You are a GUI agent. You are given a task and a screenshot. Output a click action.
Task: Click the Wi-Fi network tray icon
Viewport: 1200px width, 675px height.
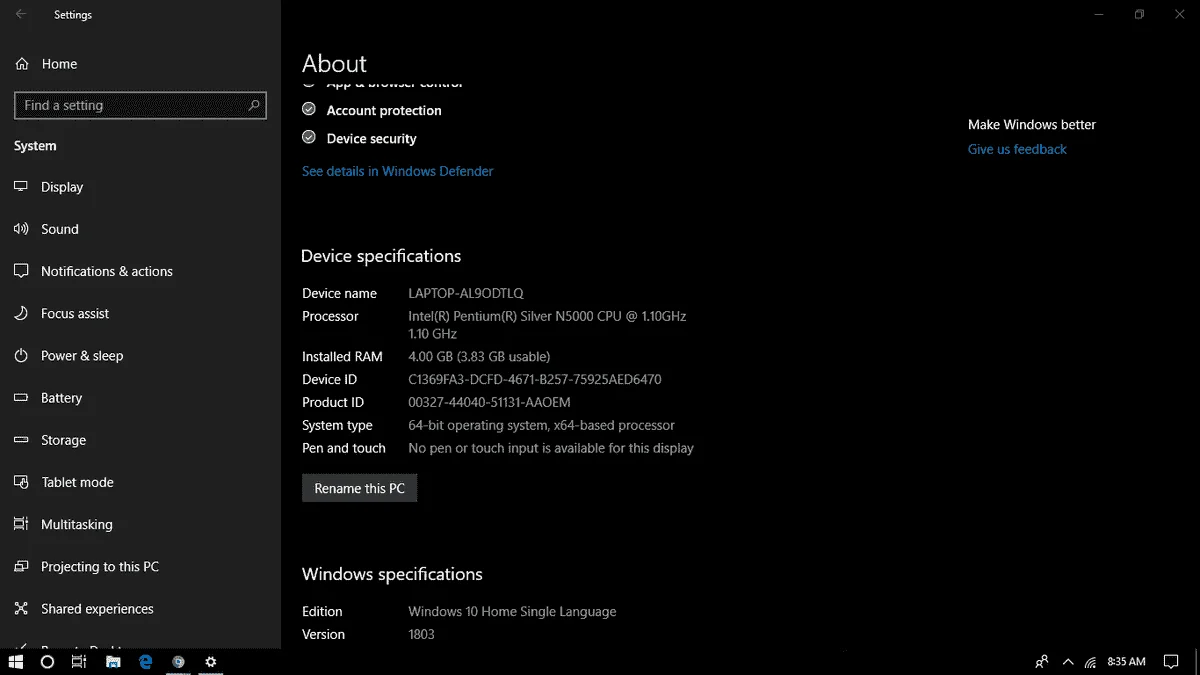click(1090, 662)
